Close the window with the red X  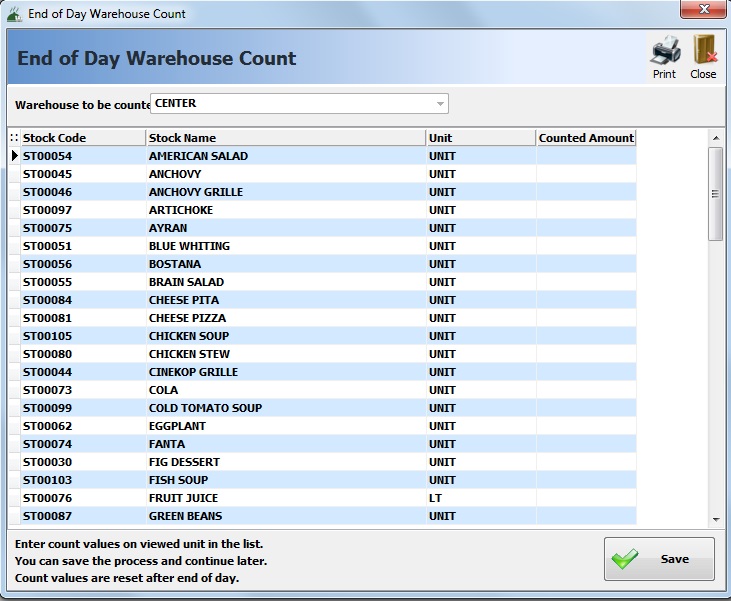tap(703, 9)
